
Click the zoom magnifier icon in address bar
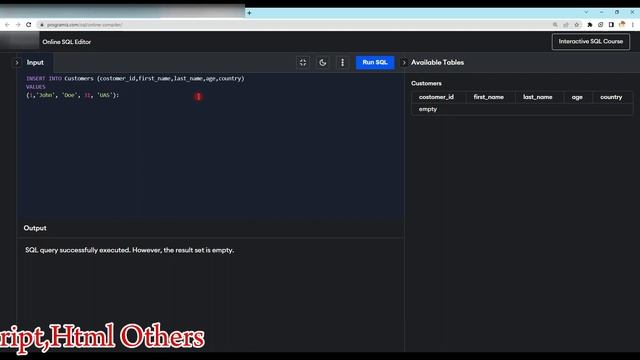point(555,25)
